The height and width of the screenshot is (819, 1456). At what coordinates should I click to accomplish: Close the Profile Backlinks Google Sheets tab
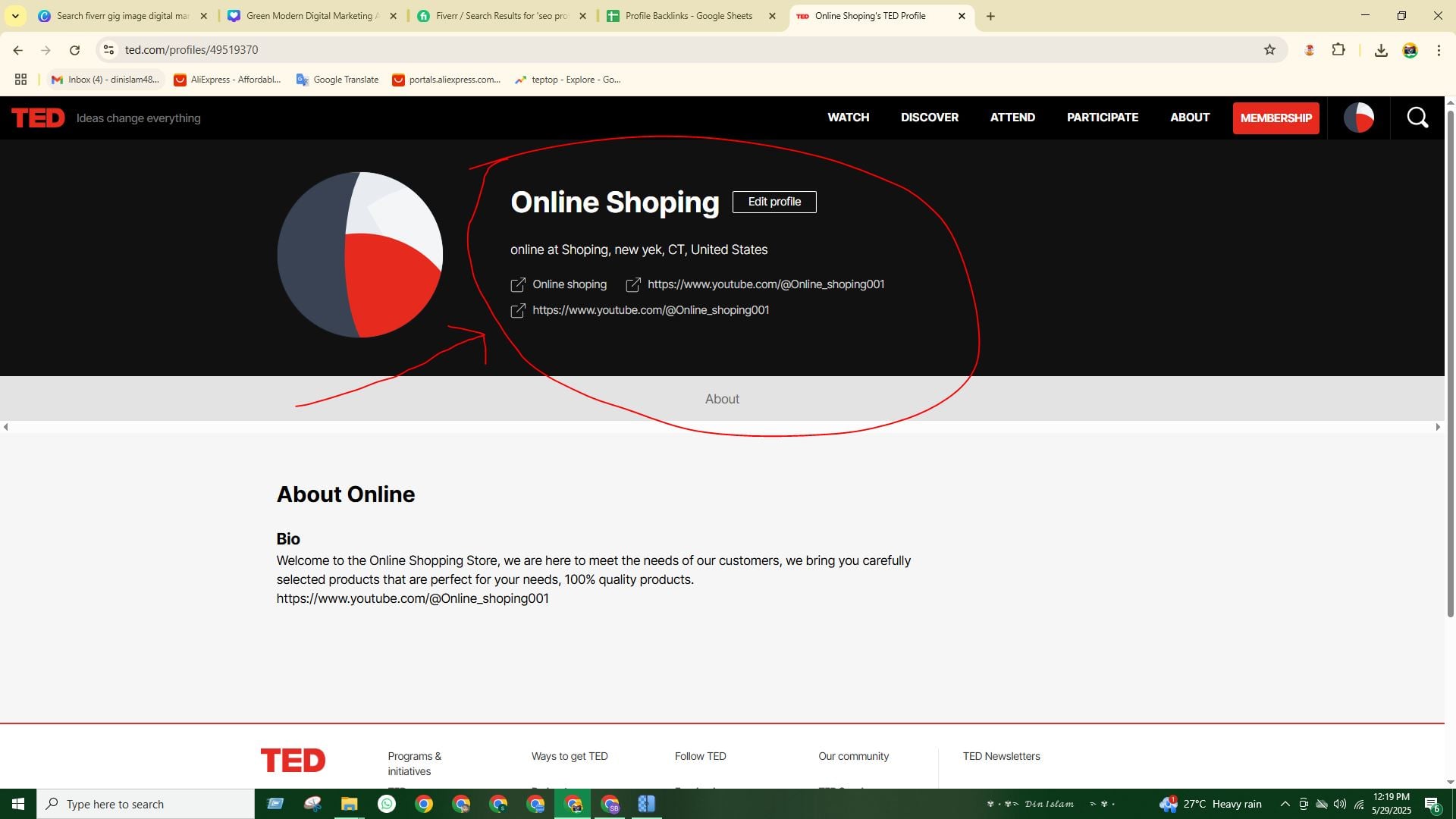click(x=772, y=16)
